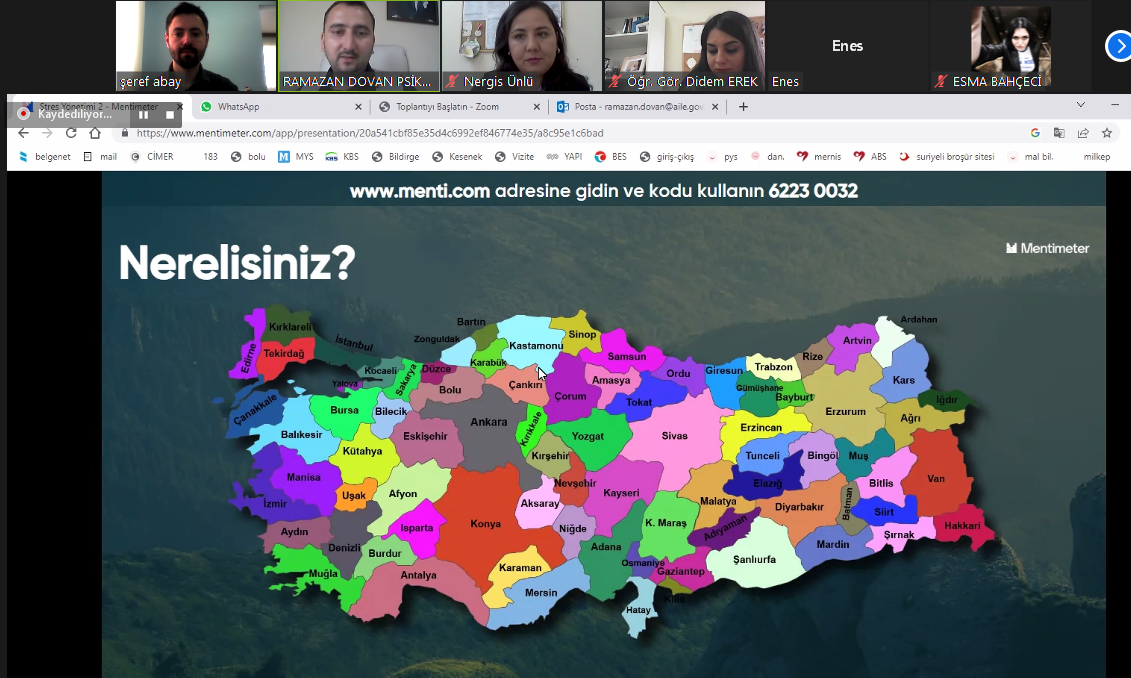This screenshot has width=1131, height=678.
Task: Click Van province on the map
Action: (x=936, y=478)
